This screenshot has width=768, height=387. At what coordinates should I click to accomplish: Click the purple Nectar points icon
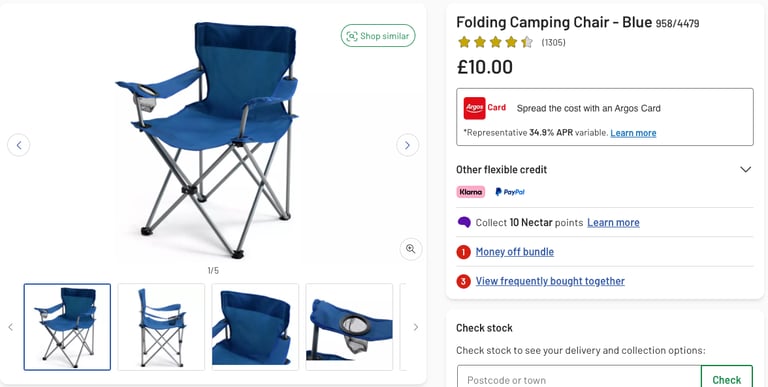pyautogui.click(x=464, y=222)
